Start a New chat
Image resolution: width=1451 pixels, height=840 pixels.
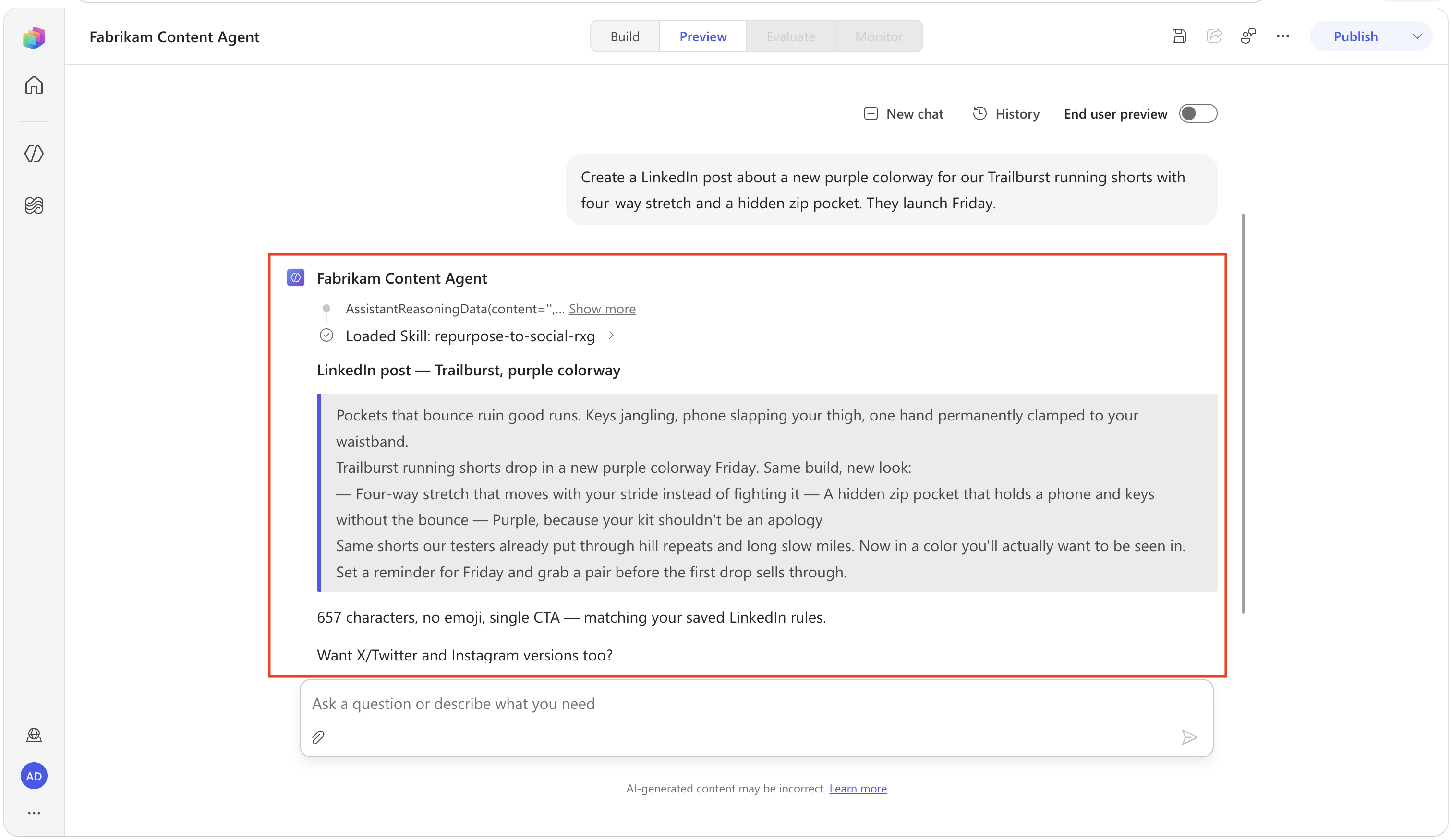click(x=904, y=113)
